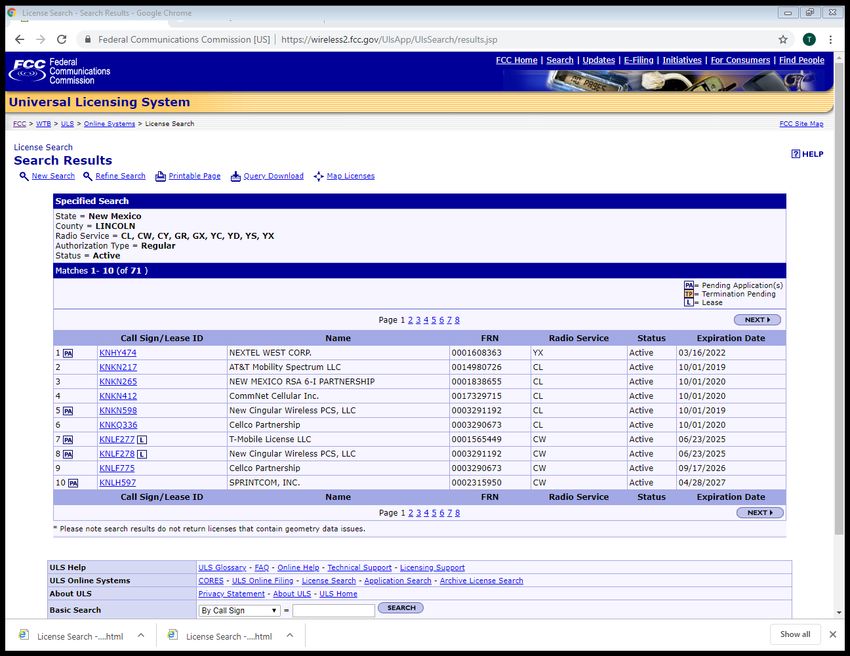Open the Search link in the header
This screenshot has height=656, width=850.
pos(560,60)
